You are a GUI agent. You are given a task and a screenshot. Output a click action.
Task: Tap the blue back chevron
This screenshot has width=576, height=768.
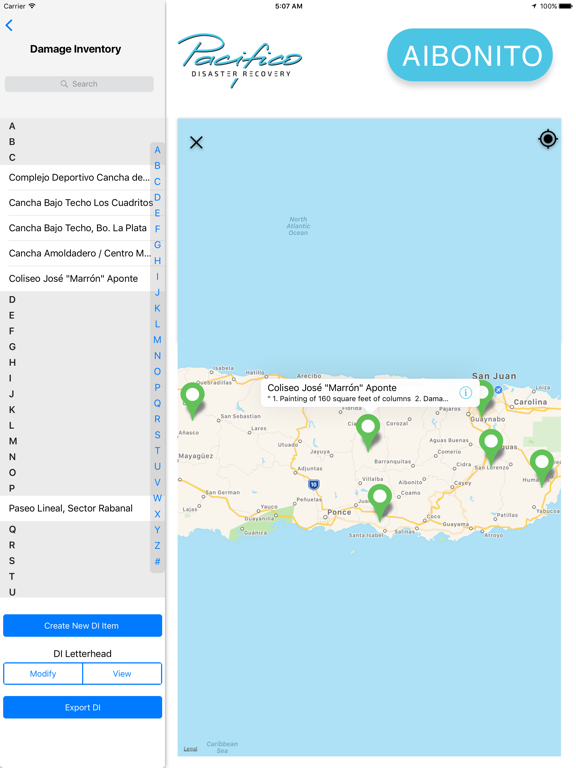tap(9, 25)
